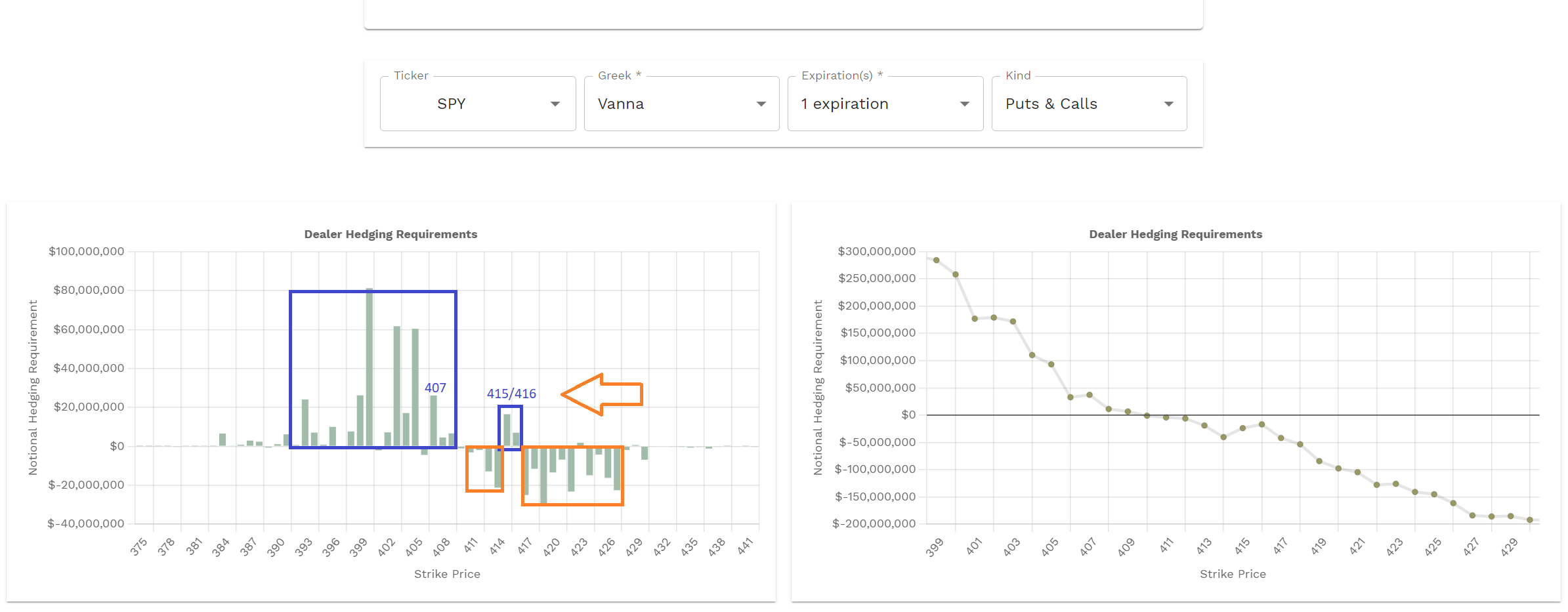Click the 417 strike label on the line chart
Screen dimensions: 1568x612
click(1280, 547)
